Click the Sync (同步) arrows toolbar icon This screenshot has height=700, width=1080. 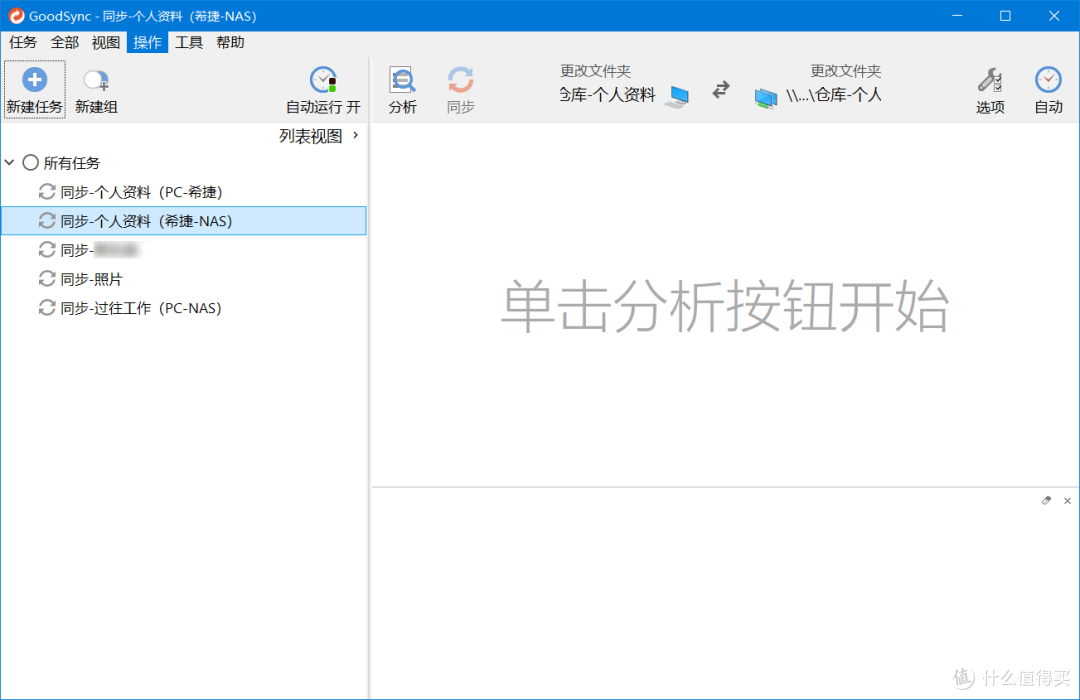click(460, 80)
